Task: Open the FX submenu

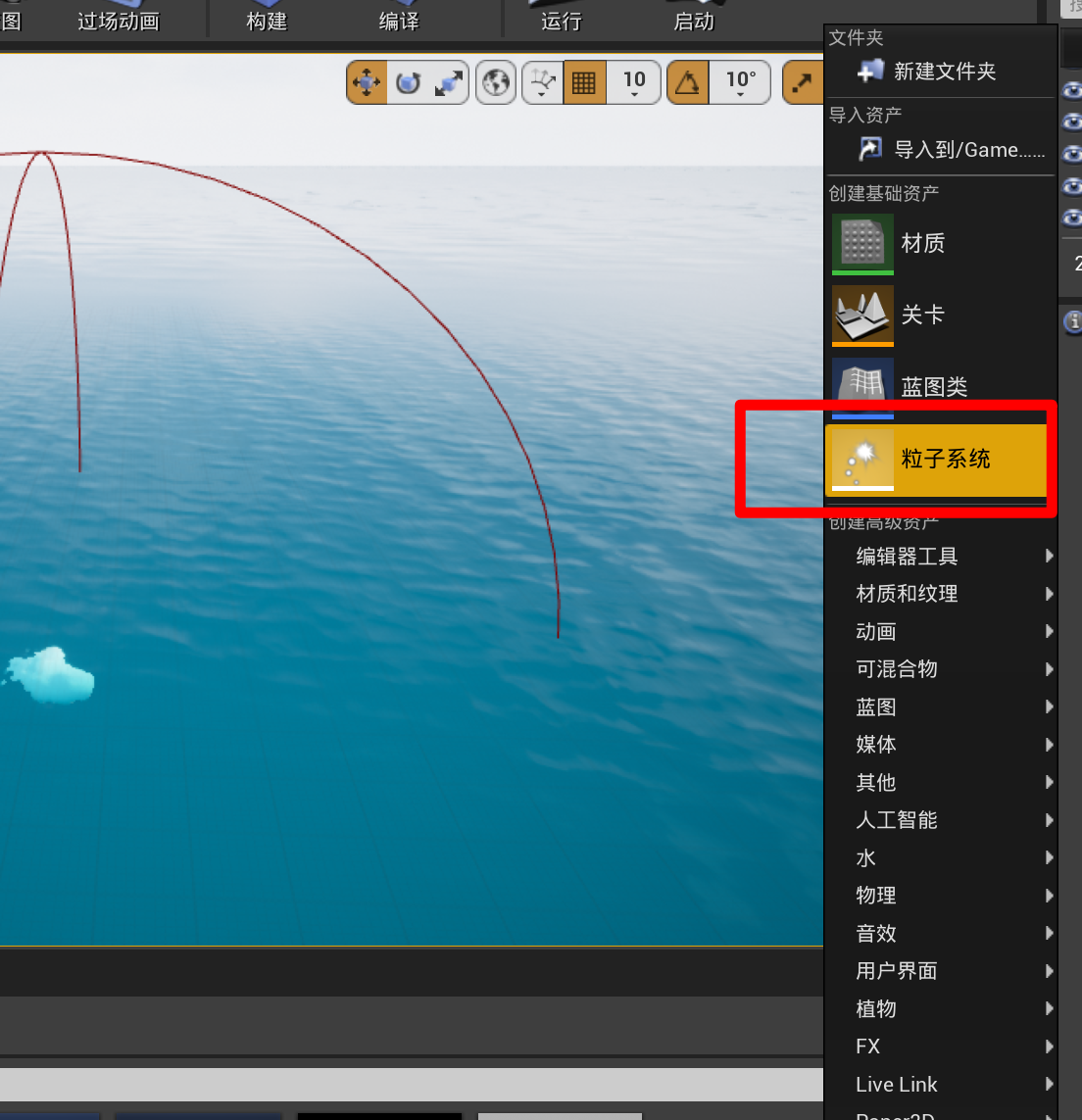Action: point(941,1047)
